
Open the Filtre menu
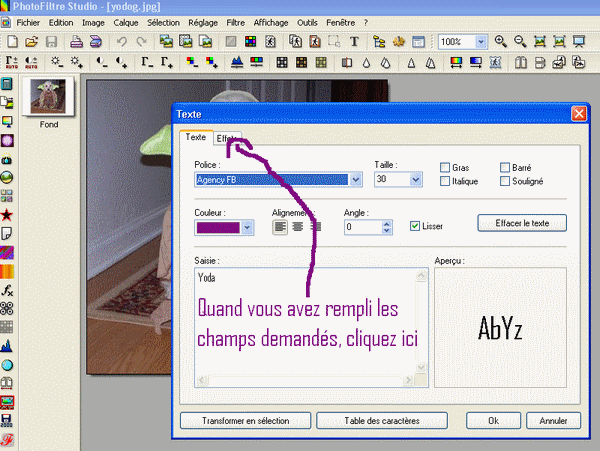(x=235, y=23)
